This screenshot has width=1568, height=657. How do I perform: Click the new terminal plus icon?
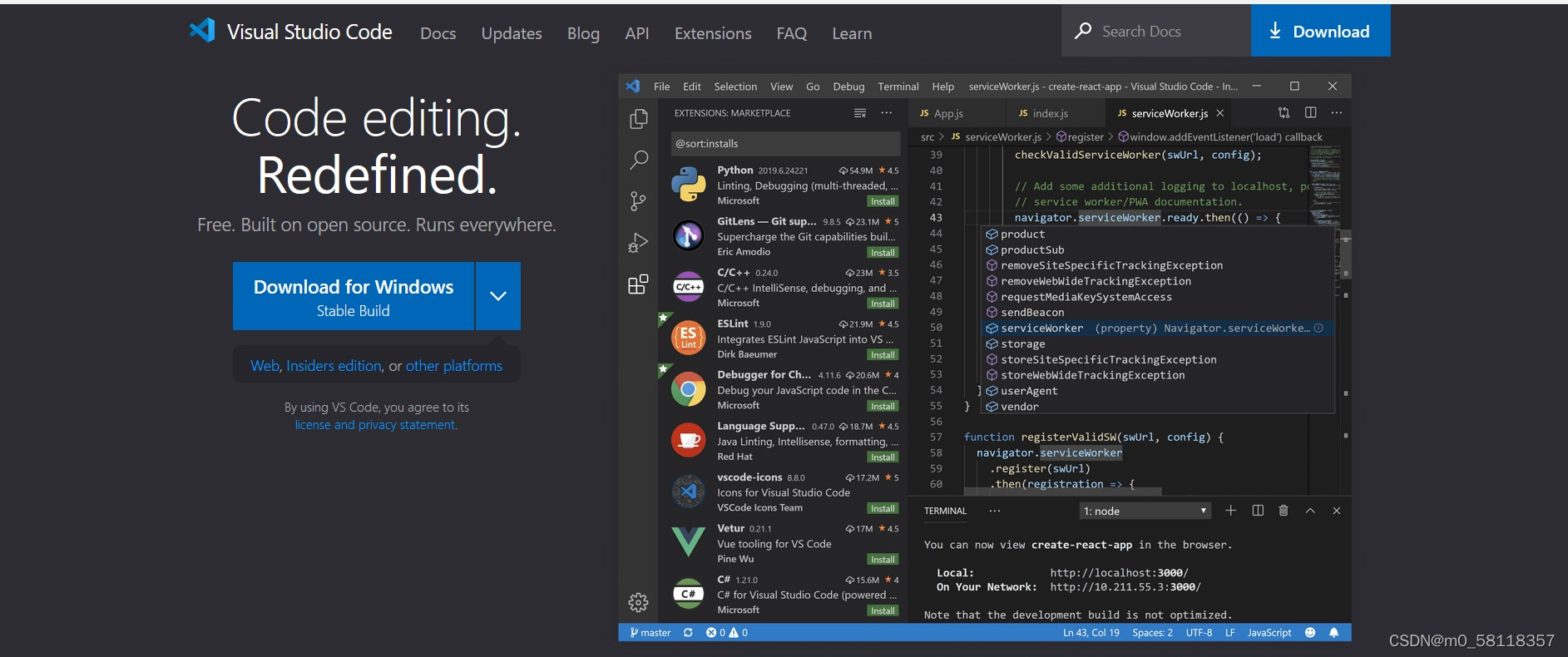click(x=1231, y=511)
